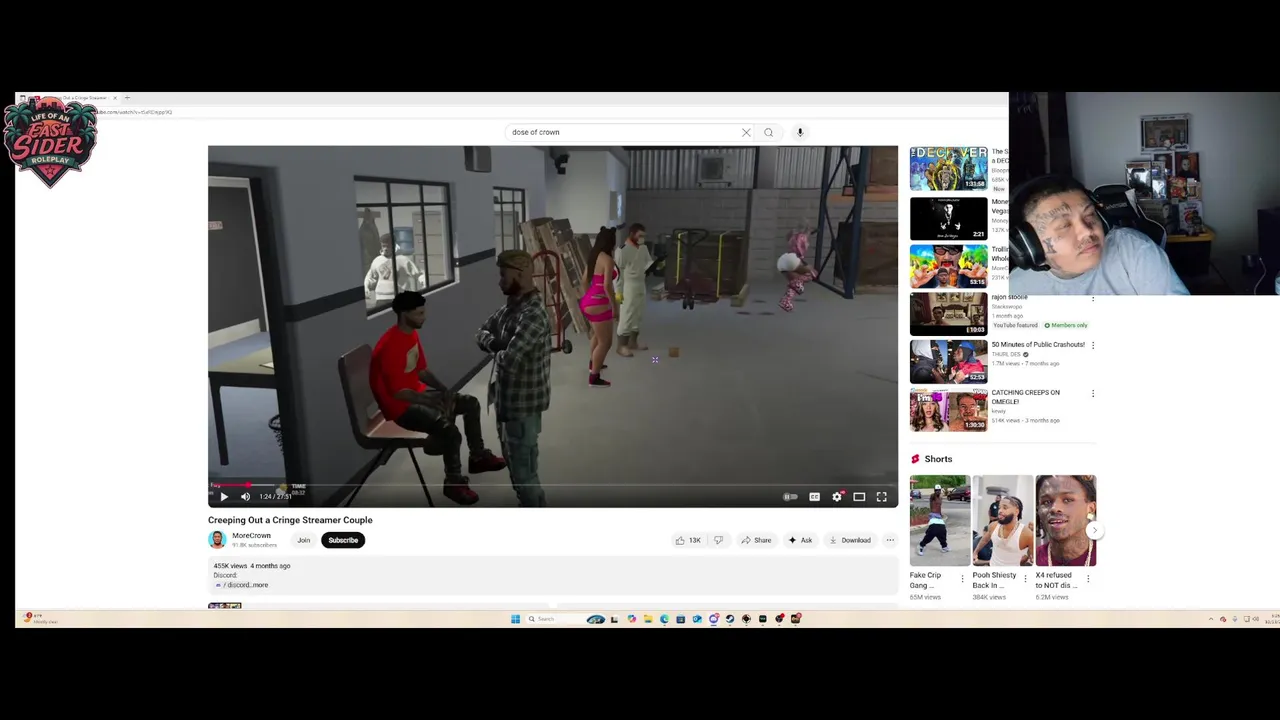The height and width of the screenshot is (720, 1280).
Task: Switch to theater mode view
Action: 859,497
